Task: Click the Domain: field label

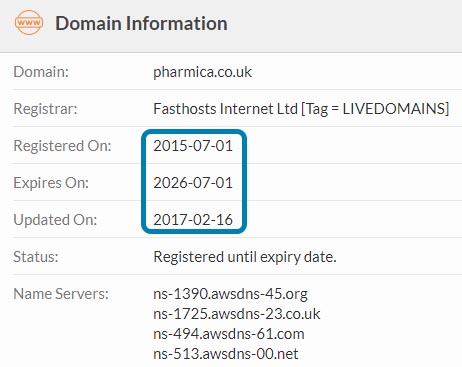Action: (41, 72)
